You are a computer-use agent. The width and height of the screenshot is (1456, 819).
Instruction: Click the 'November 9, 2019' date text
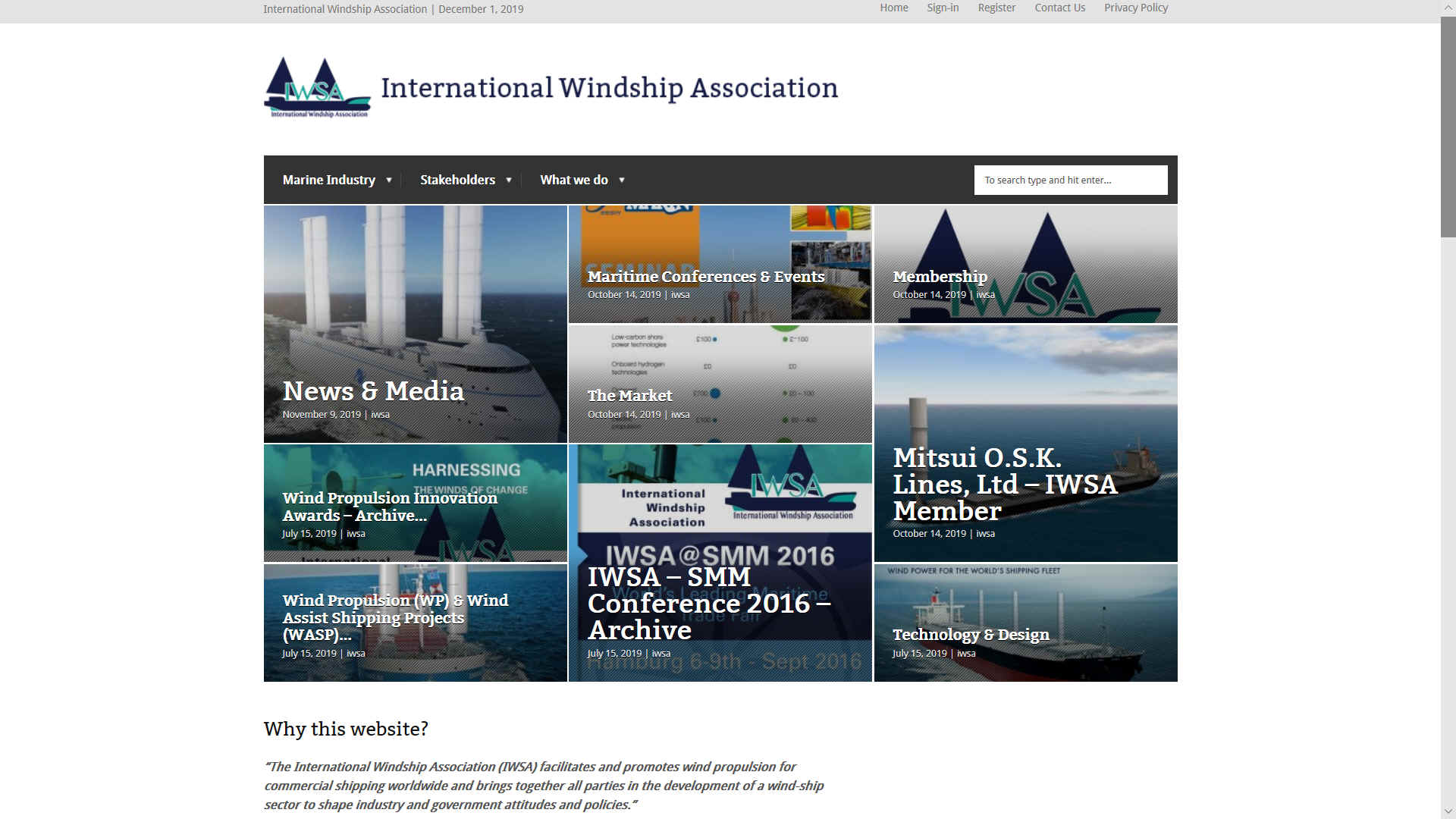click(322, 415)
